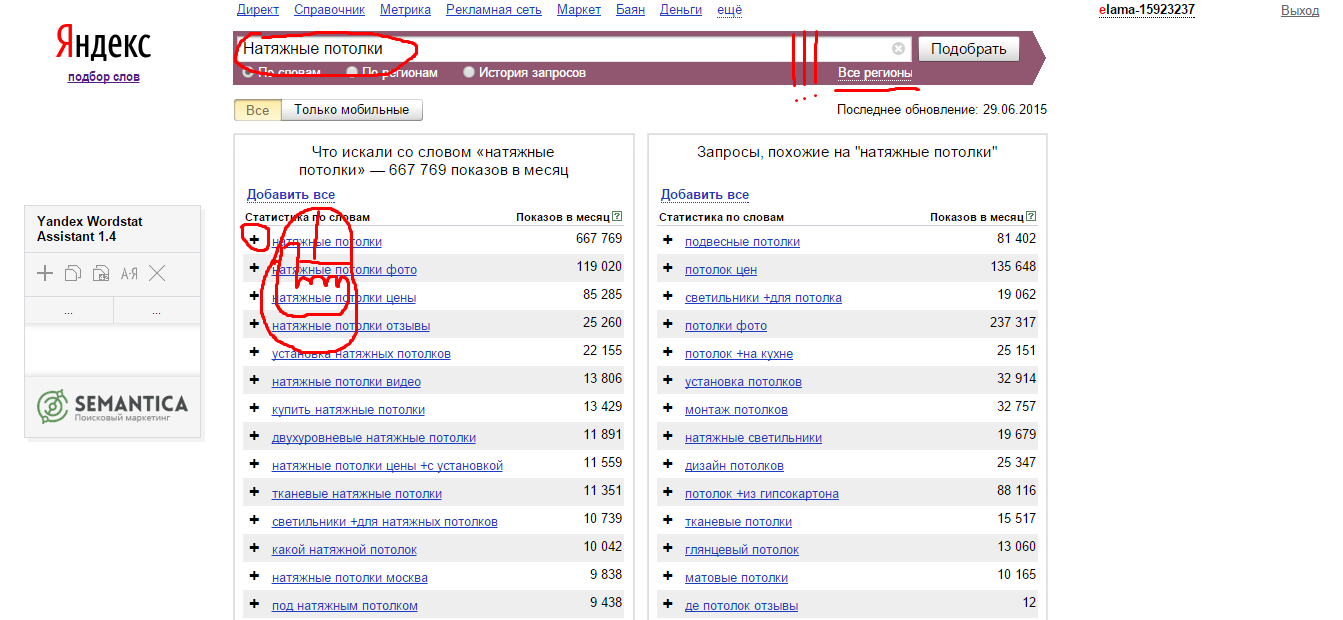Add 'дизайн потолков' with plus icon
This screenshot has width=1343, height=620.
(668, 465)
